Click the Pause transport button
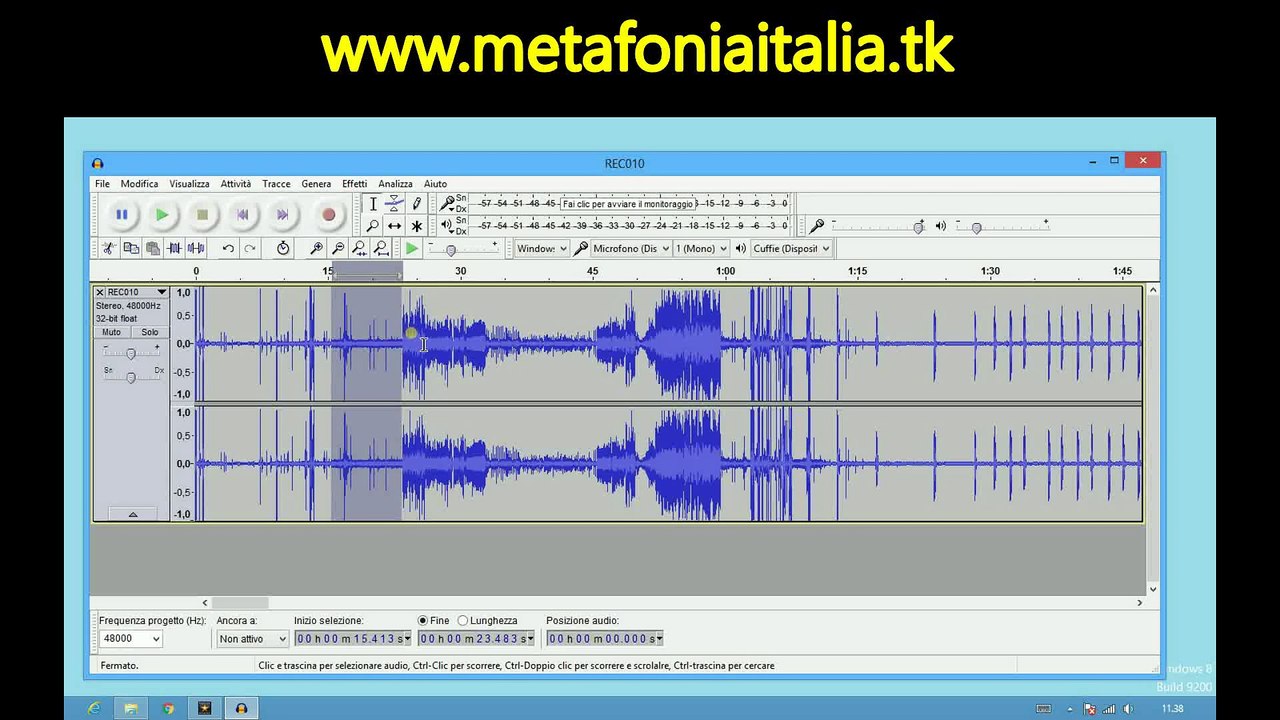Screen dimensions: 1280x720 [x=122, y=214]
